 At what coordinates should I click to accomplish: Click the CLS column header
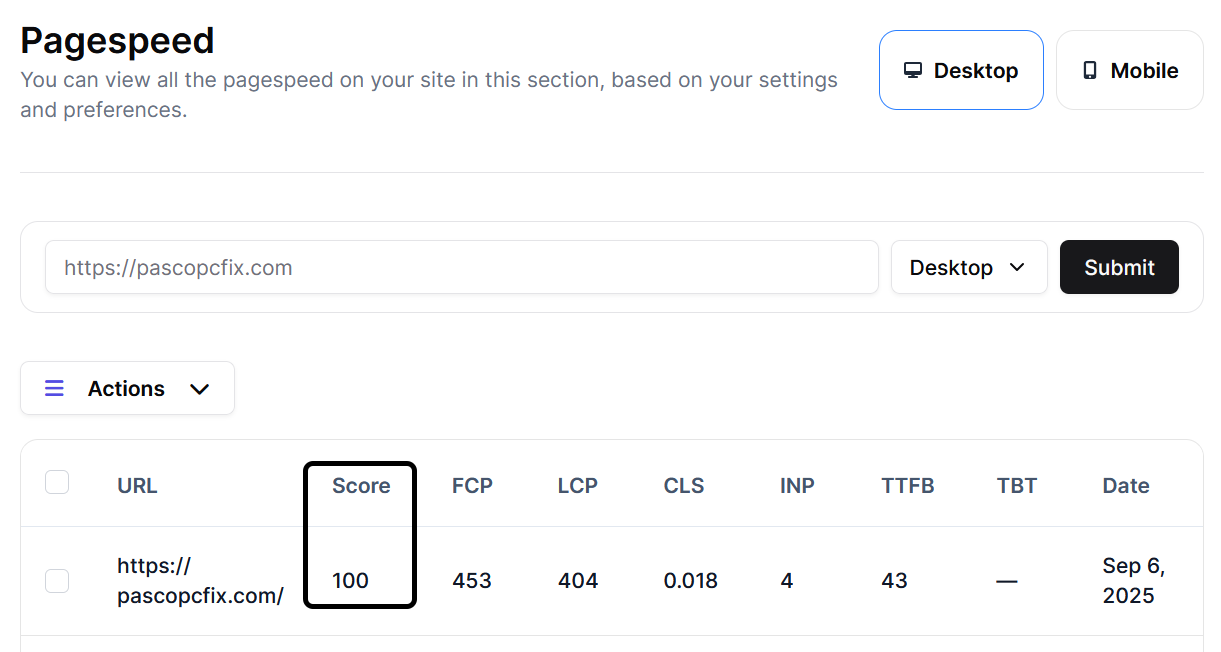click(684, 486)
